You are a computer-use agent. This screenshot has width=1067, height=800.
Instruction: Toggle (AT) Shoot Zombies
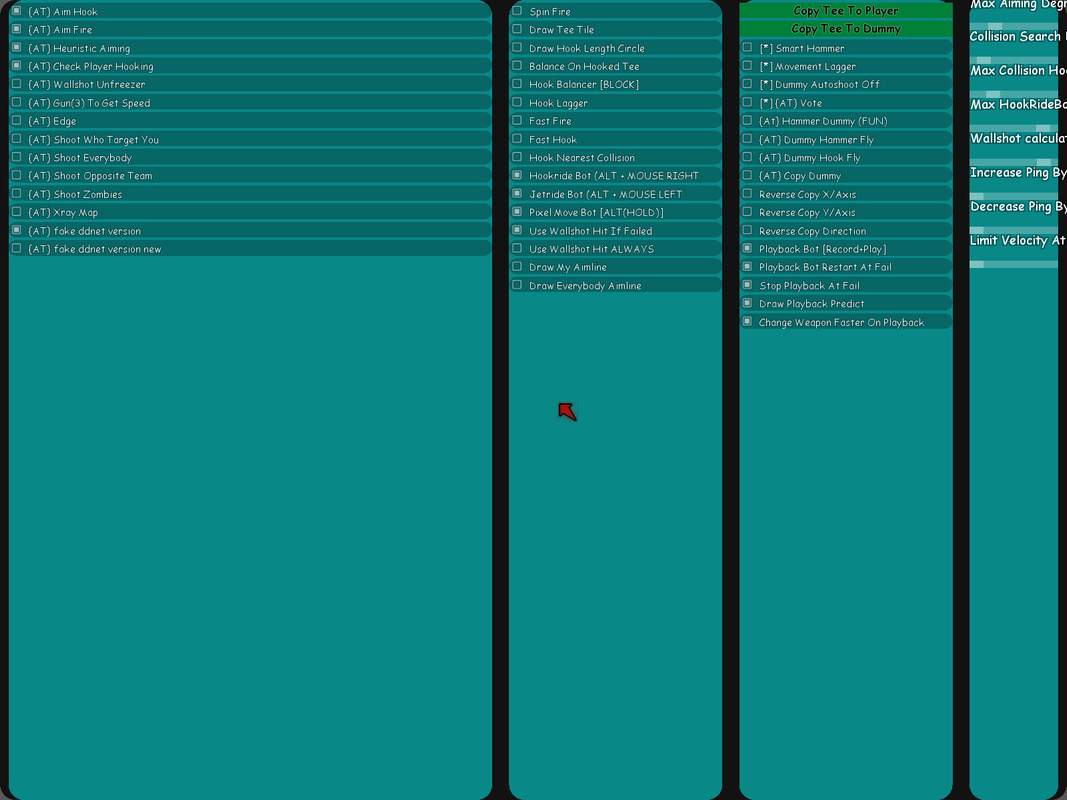(x=16, y=193)
